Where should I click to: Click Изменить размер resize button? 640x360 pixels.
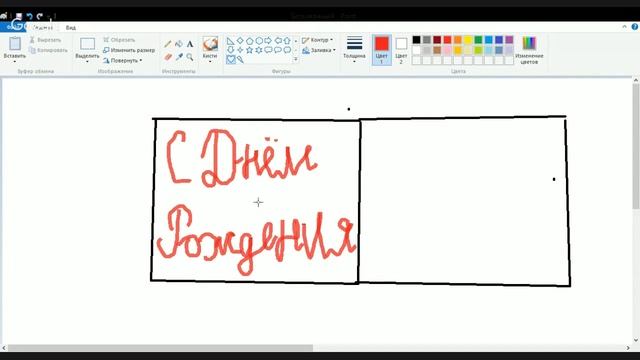point(129,50)
